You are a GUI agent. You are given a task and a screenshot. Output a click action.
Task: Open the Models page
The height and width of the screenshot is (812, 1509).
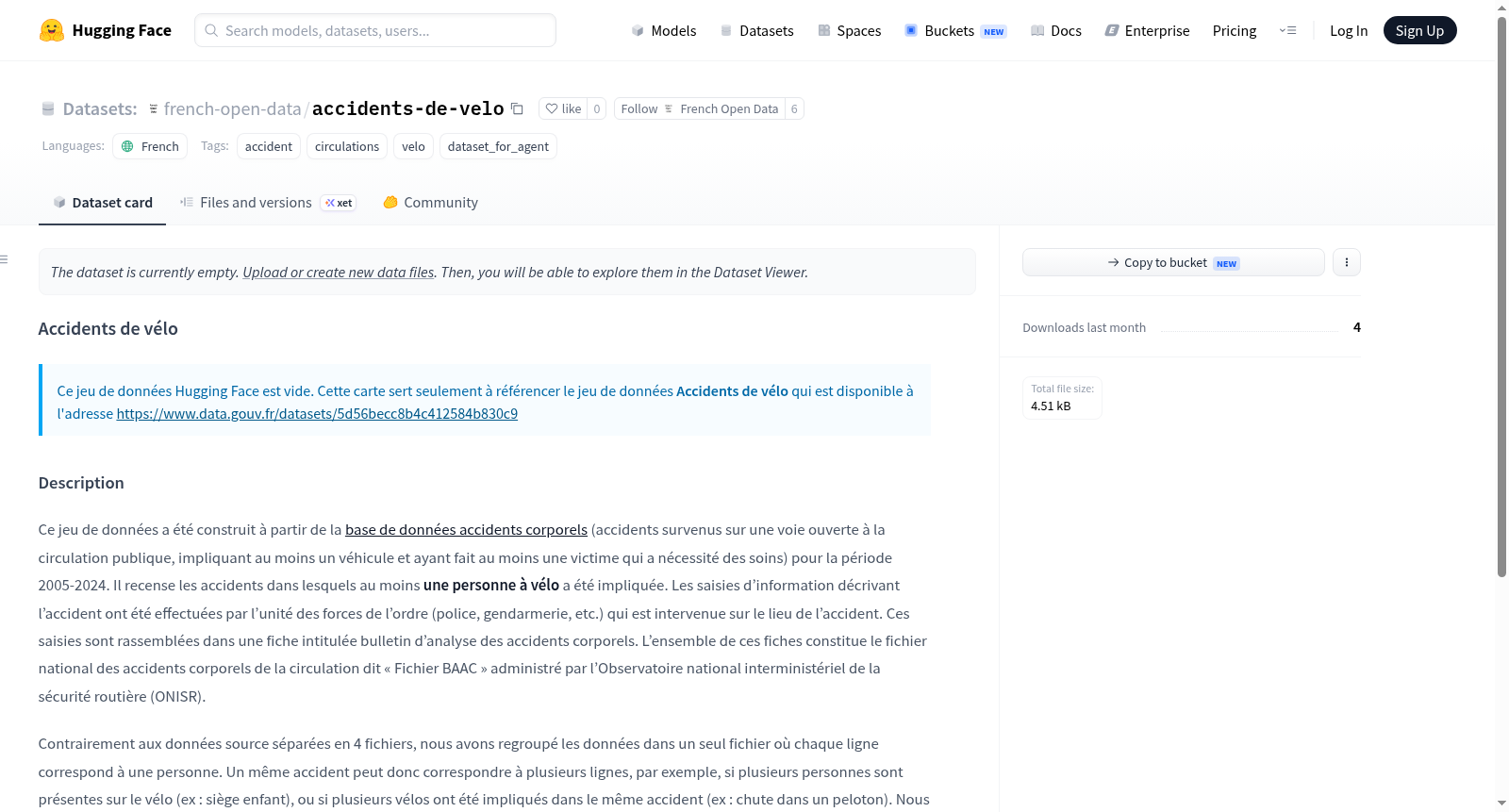point(664,30)
